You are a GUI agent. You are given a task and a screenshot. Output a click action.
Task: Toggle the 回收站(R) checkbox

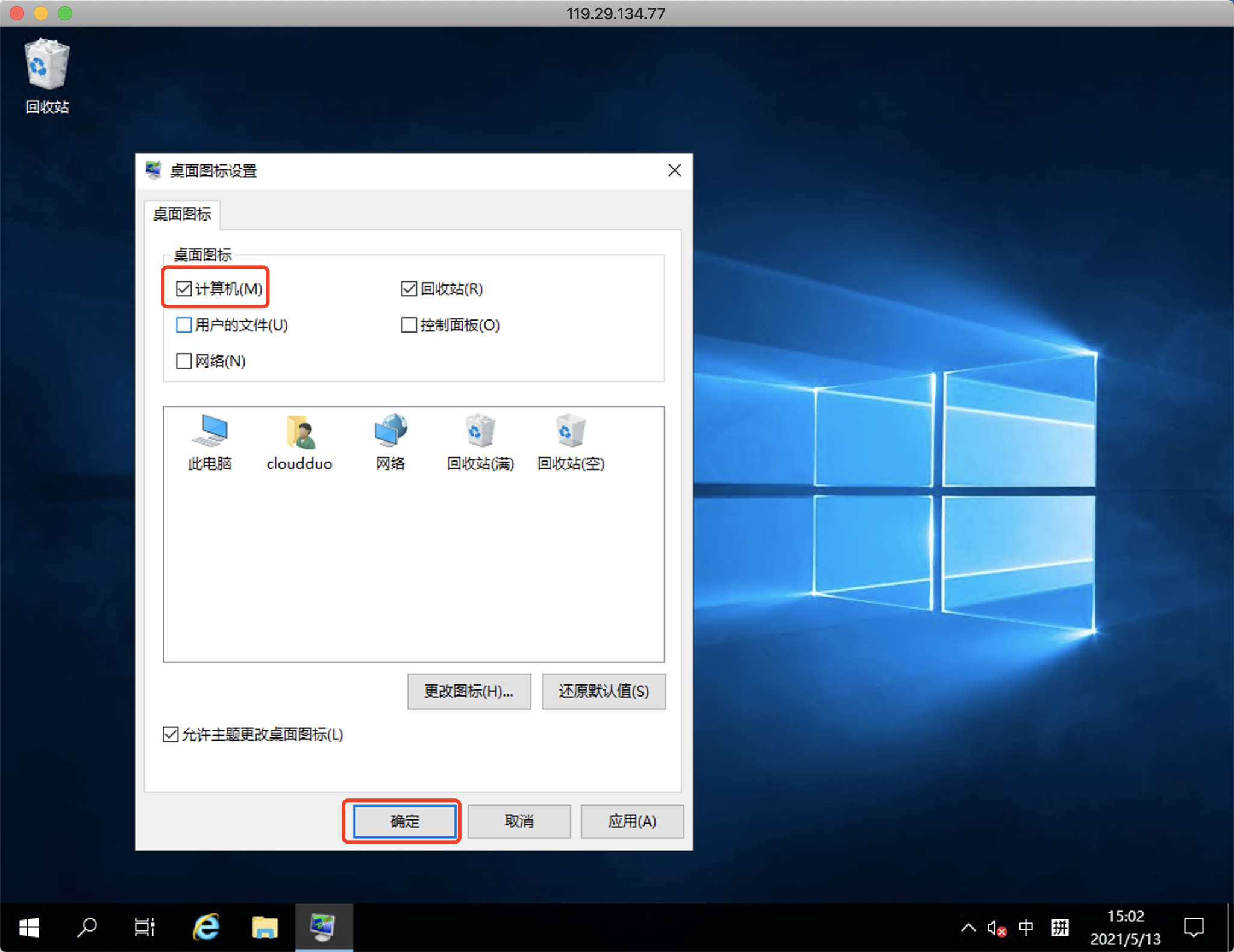click(x=409, y=289)
